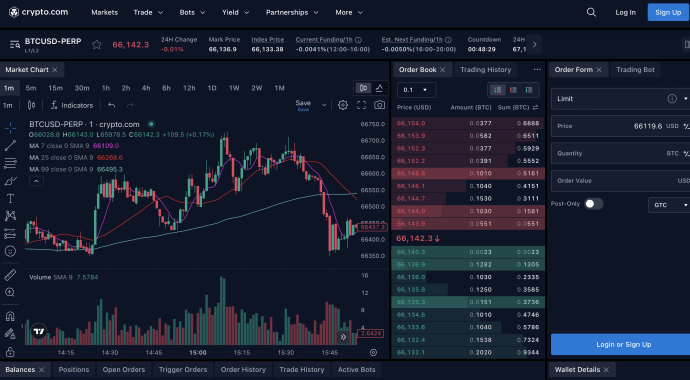690x380 pixels.
Task: Click the Quantity input field
Action: coord(620,153)
